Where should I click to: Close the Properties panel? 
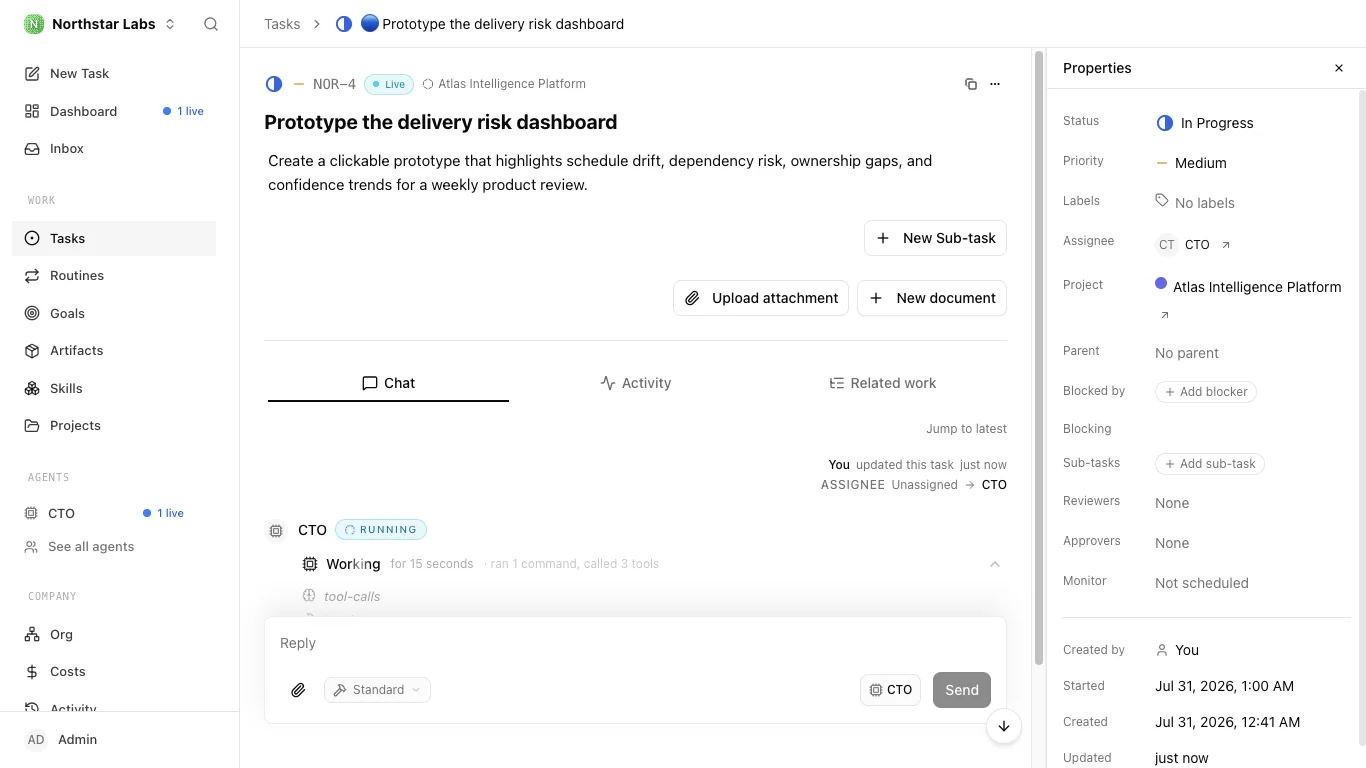[x=1339, y=68]
